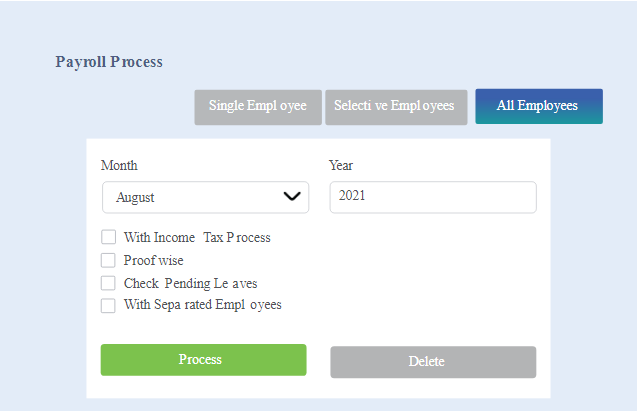Click the gray Delete button
This screenshot has width=638, height=416.
point(433,362)
